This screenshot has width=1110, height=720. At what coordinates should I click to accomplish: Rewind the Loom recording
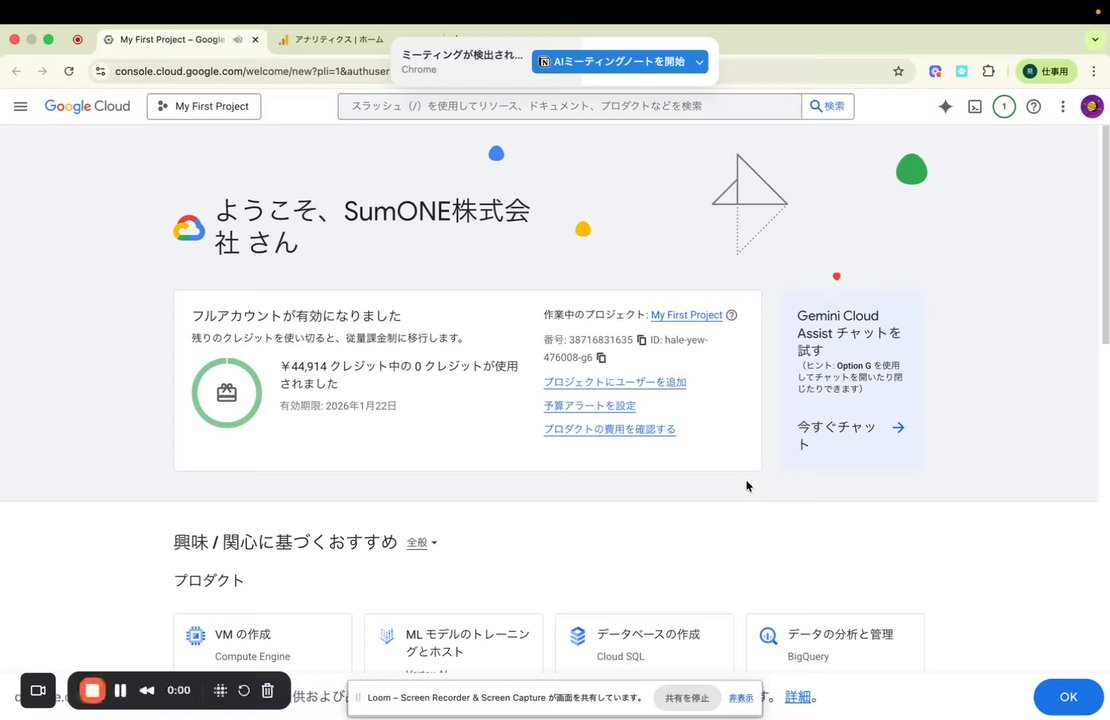pos(147,690)
